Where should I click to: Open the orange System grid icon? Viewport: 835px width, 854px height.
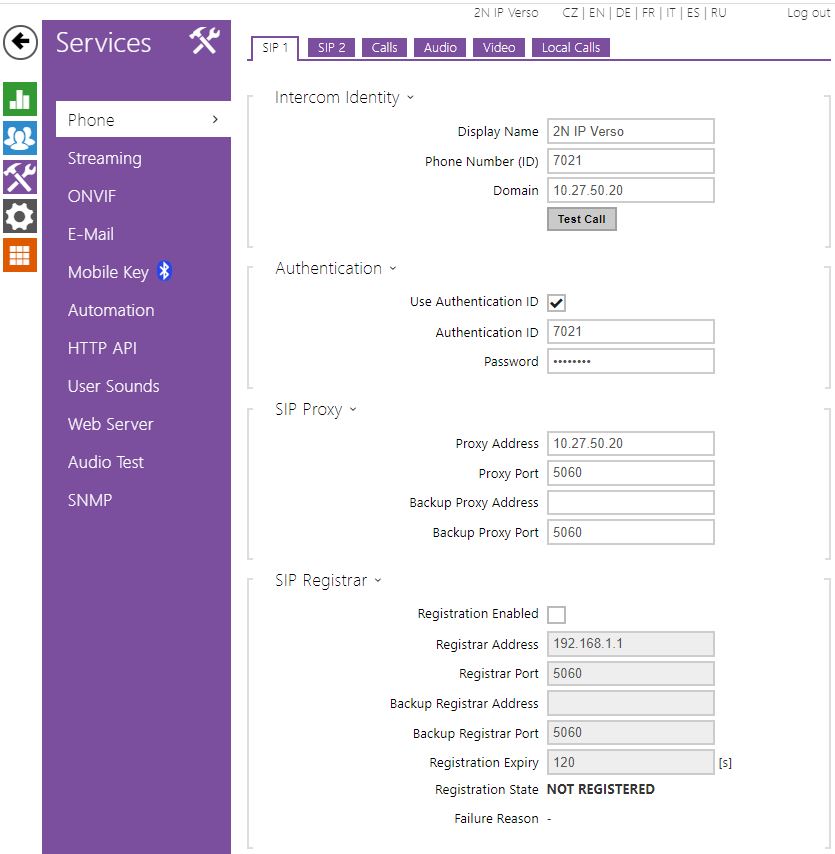[20, 254]
